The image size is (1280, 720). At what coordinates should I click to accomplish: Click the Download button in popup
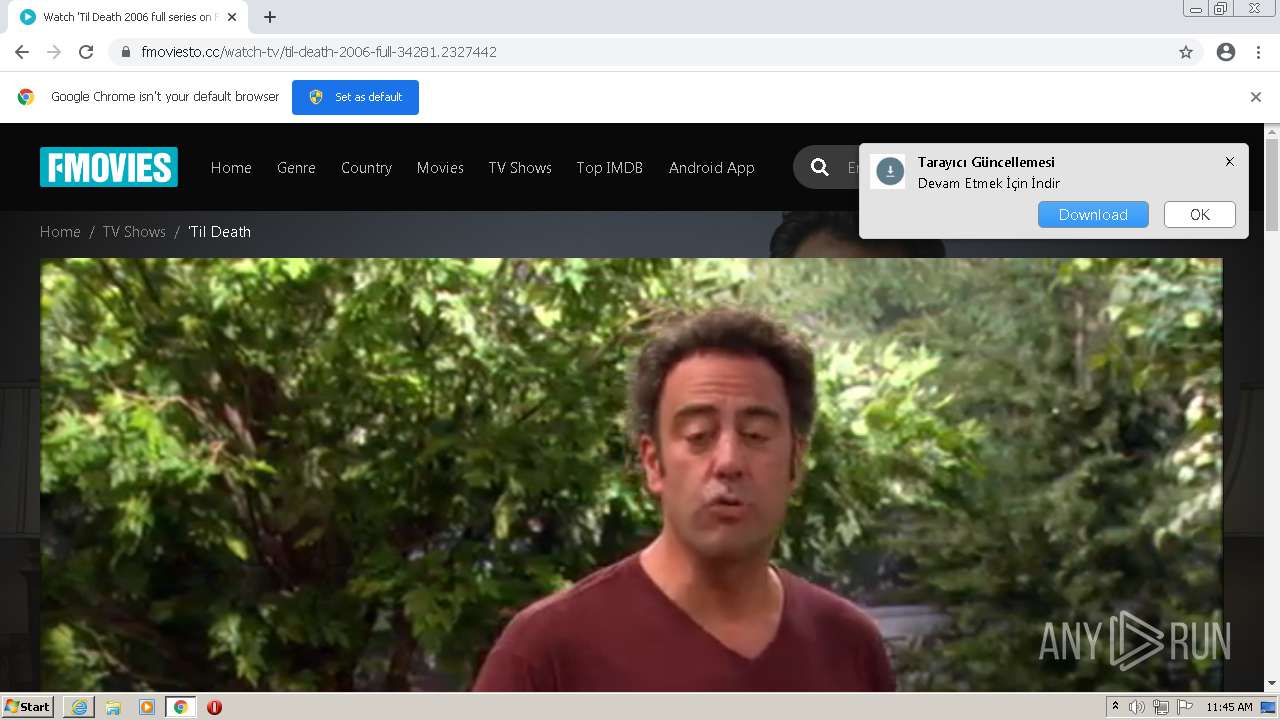click(1093, 214)
